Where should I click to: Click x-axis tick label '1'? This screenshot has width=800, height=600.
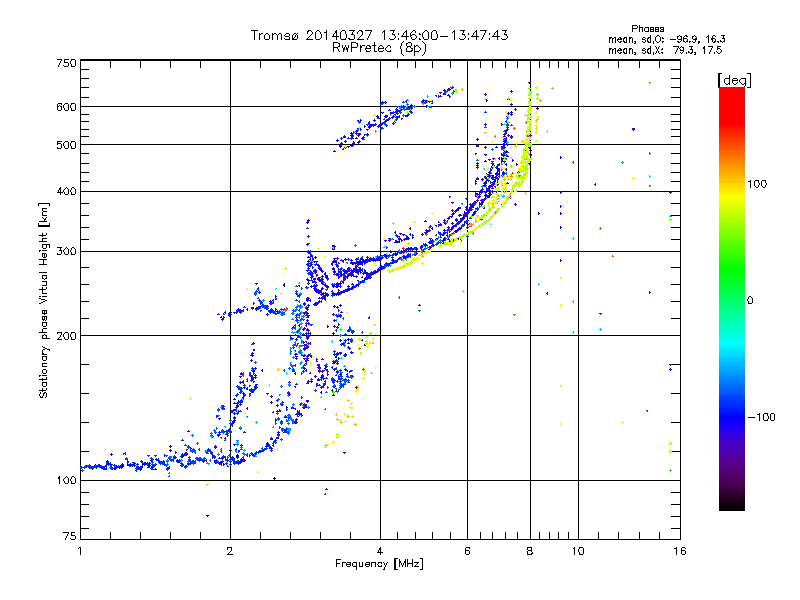coord(80,551)
